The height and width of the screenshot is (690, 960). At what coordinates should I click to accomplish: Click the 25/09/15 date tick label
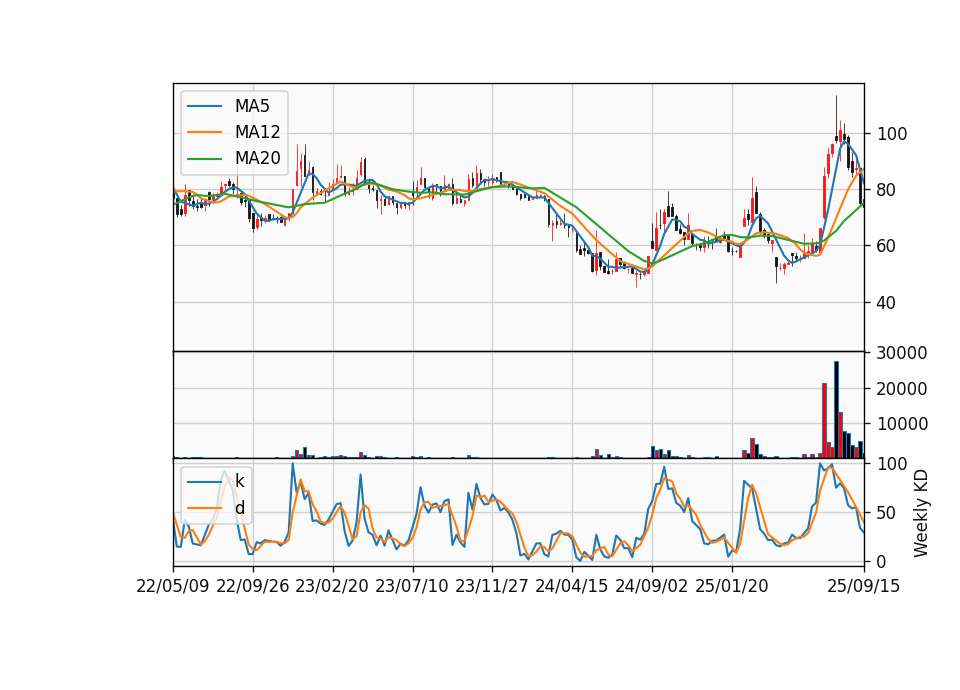[864, 586]
